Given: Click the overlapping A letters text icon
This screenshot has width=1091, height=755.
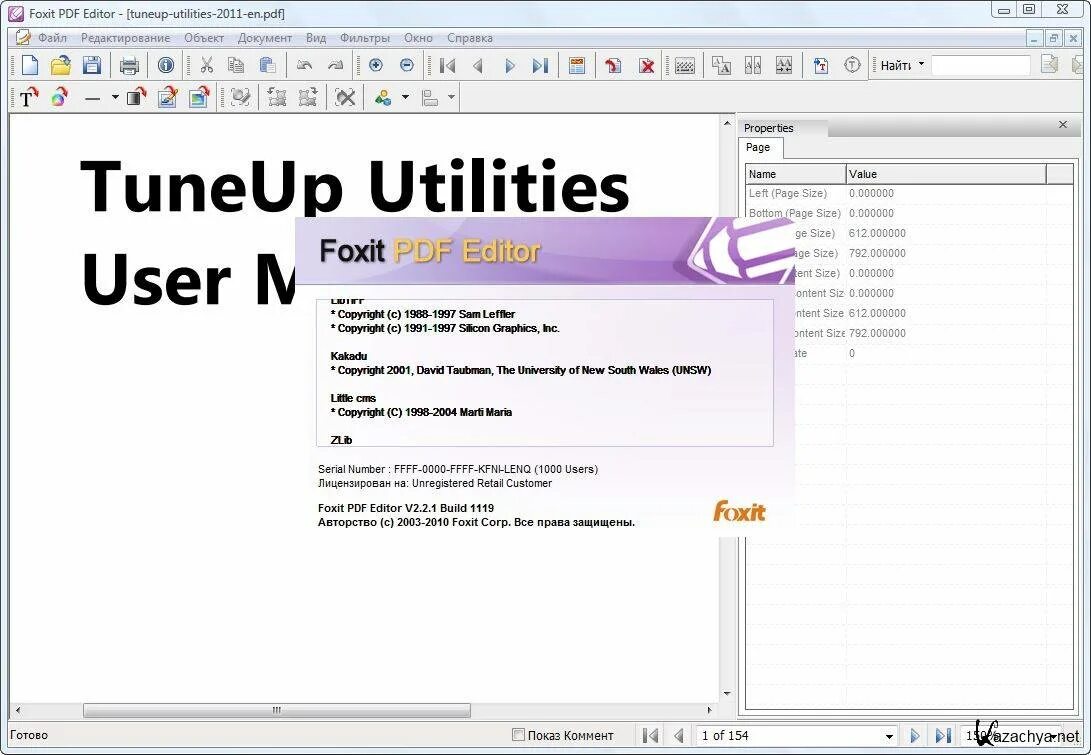Looking at the screenshot, I should click(x=722, y=65).
